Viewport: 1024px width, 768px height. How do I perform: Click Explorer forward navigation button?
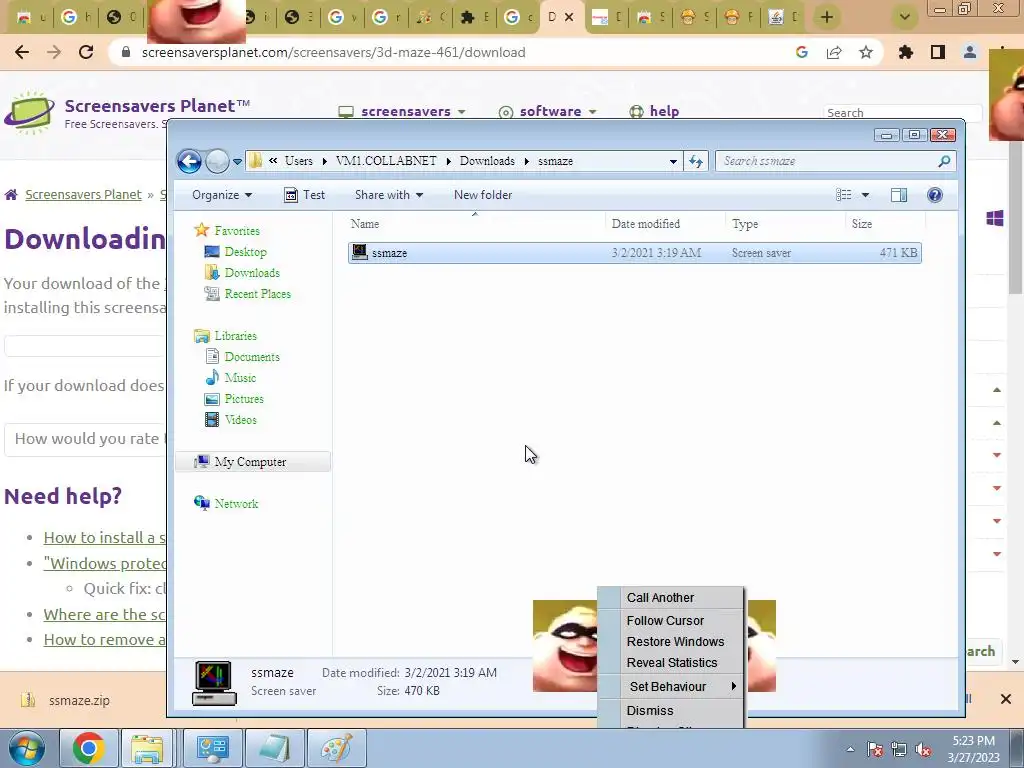point(217,161)
